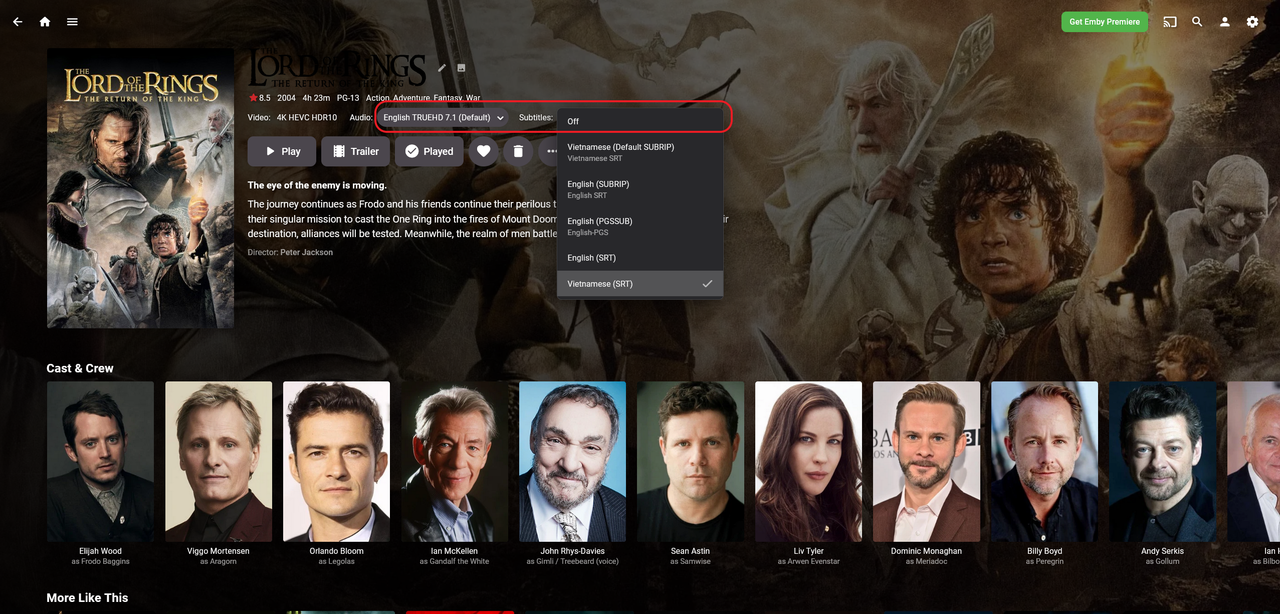
Task: Choose Vietnamese (Default SUBRIP) subtitles
Action: pos(640,152)
